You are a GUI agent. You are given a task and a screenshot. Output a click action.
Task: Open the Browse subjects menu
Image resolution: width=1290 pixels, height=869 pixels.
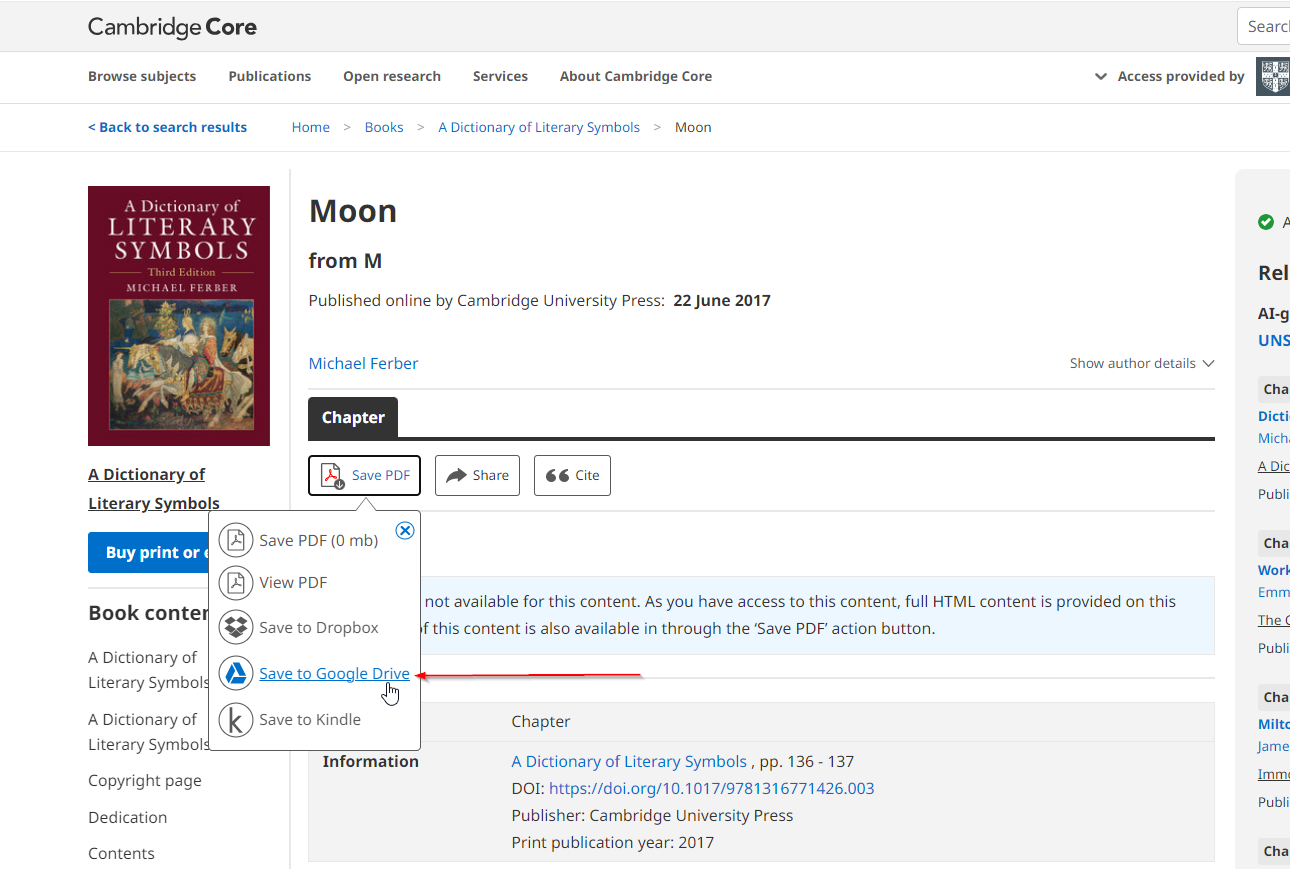coord(142,76)
